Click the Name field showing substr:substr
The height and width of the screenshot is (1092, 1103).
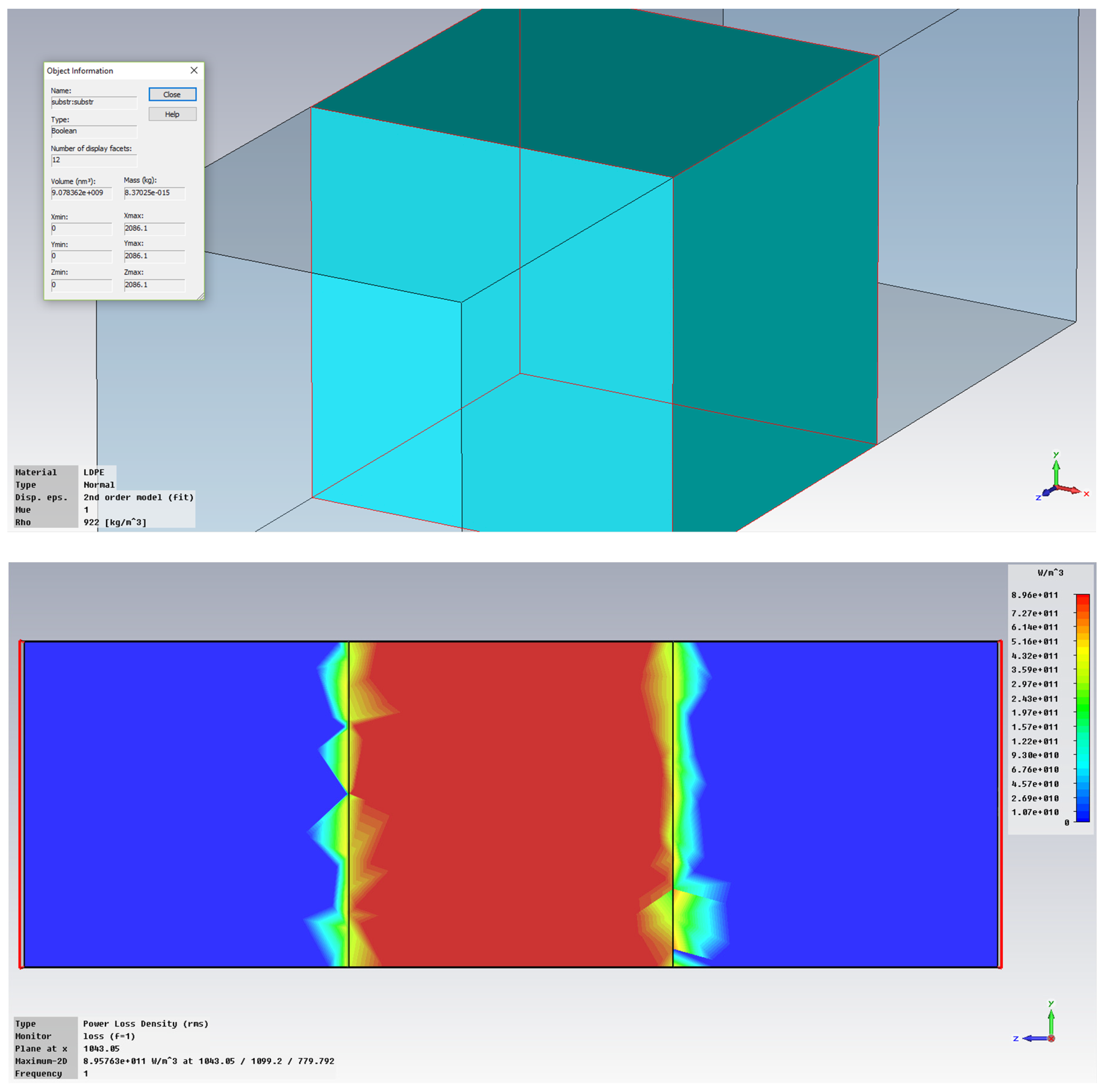tap(94, 102)
